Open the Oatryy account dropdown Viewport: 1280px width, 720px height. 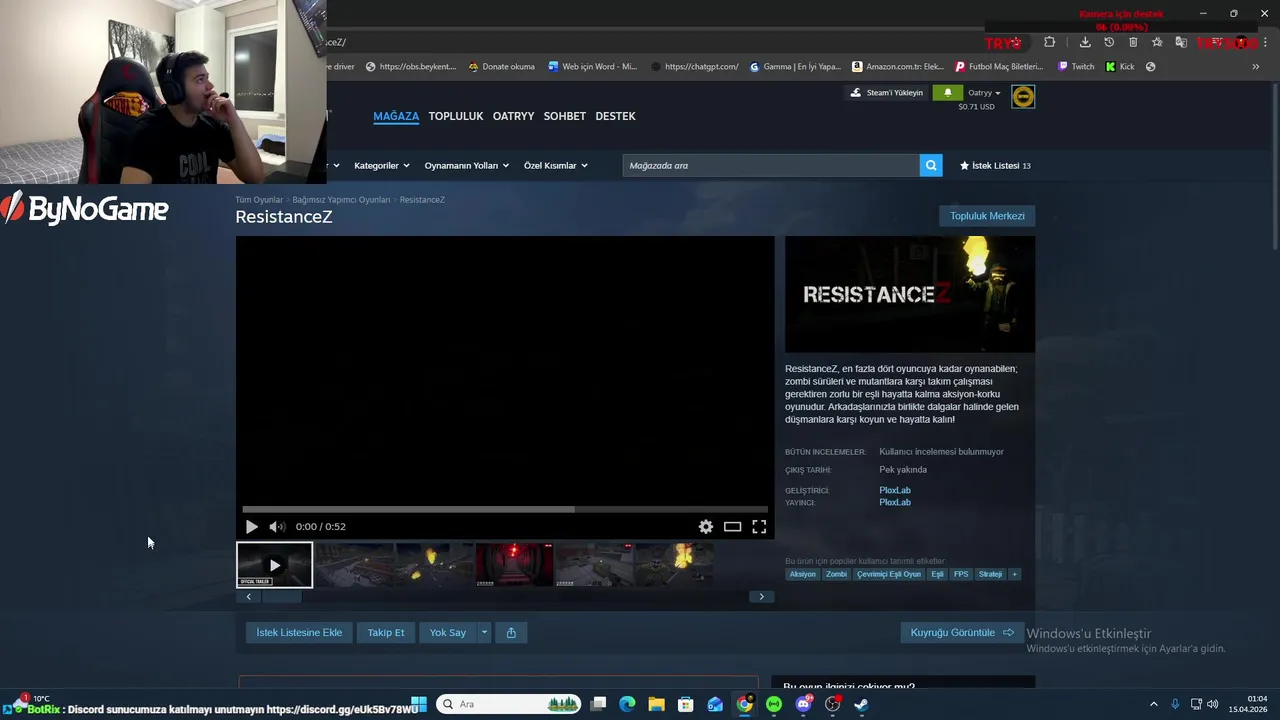coord(984,93)
